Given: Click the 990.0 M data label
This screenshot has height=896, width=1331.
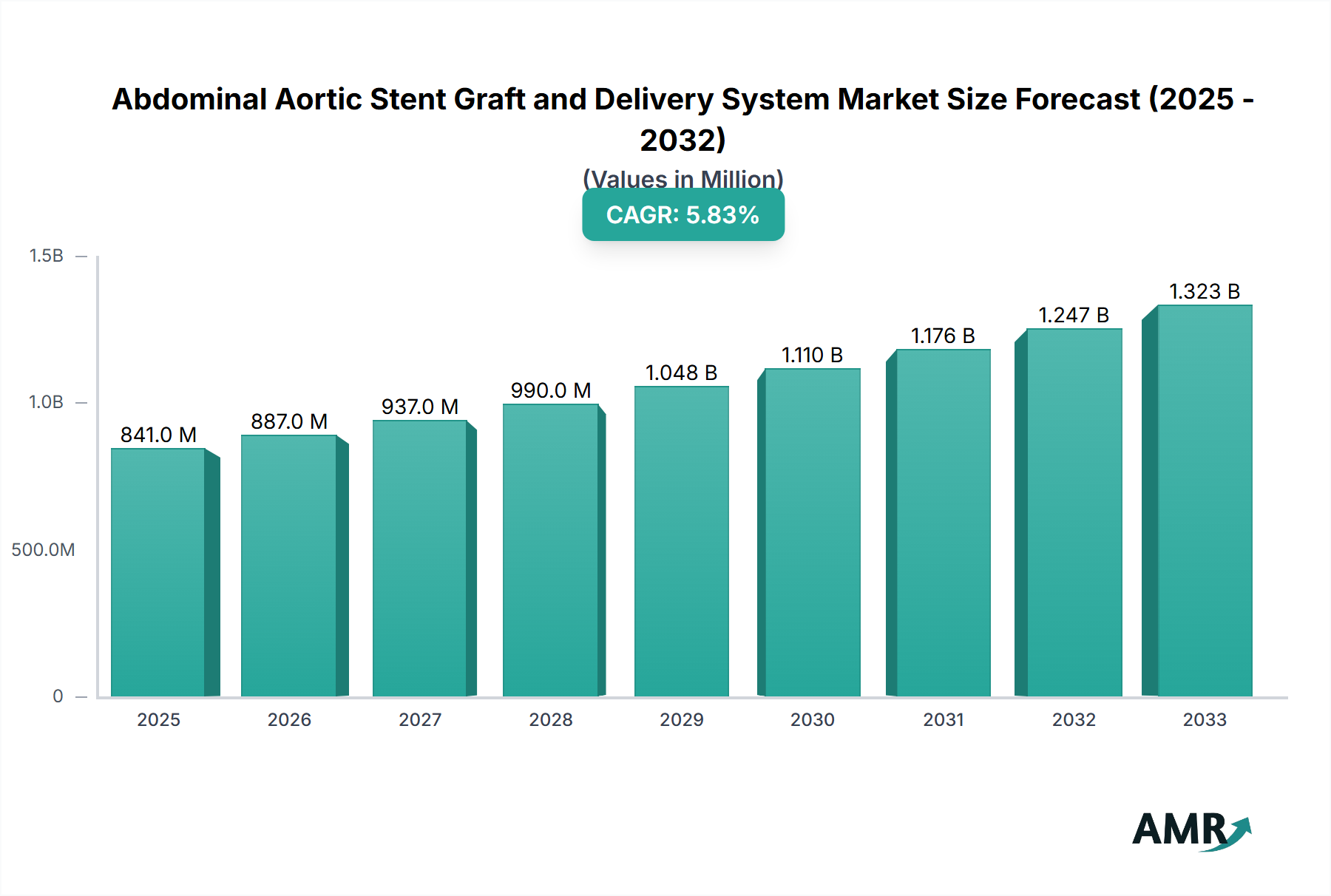Looking at the screenshot, I should (x=550, y=389).
